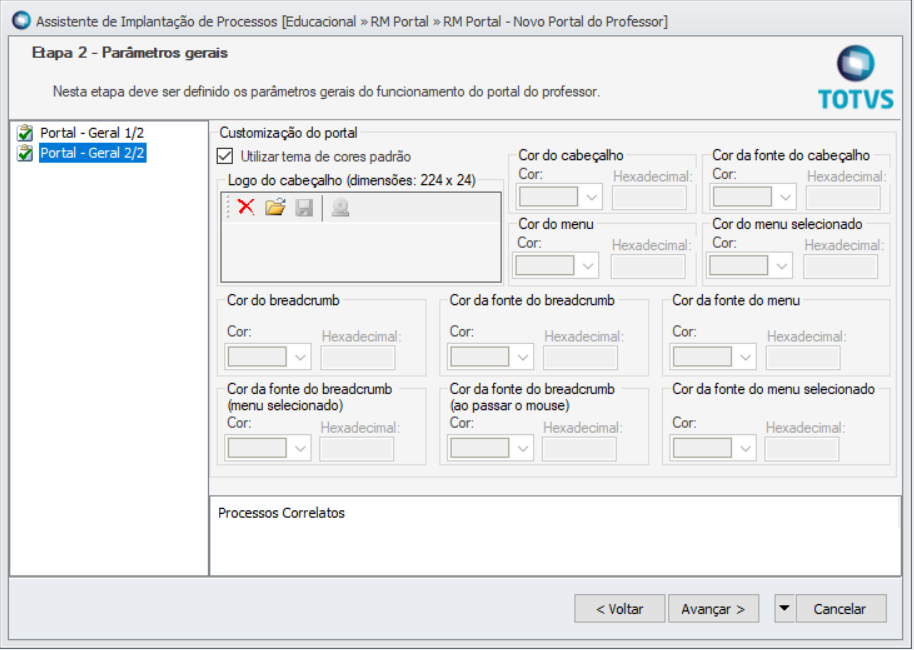This screenshot has height=650, width=914.
Task: Select 'Portal - Geral 2/2' in the tree
Action: coord(92,153)
